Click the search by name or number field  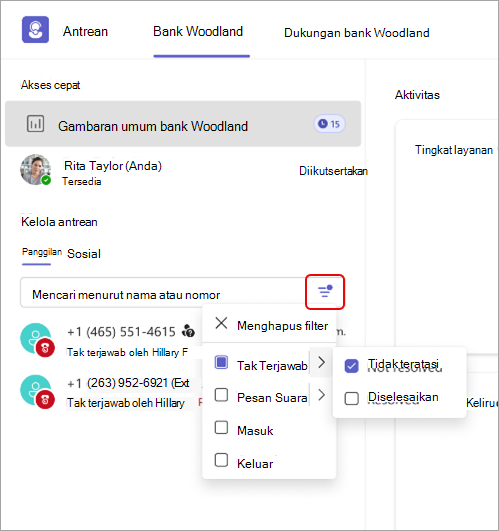[x=163, y=292]
